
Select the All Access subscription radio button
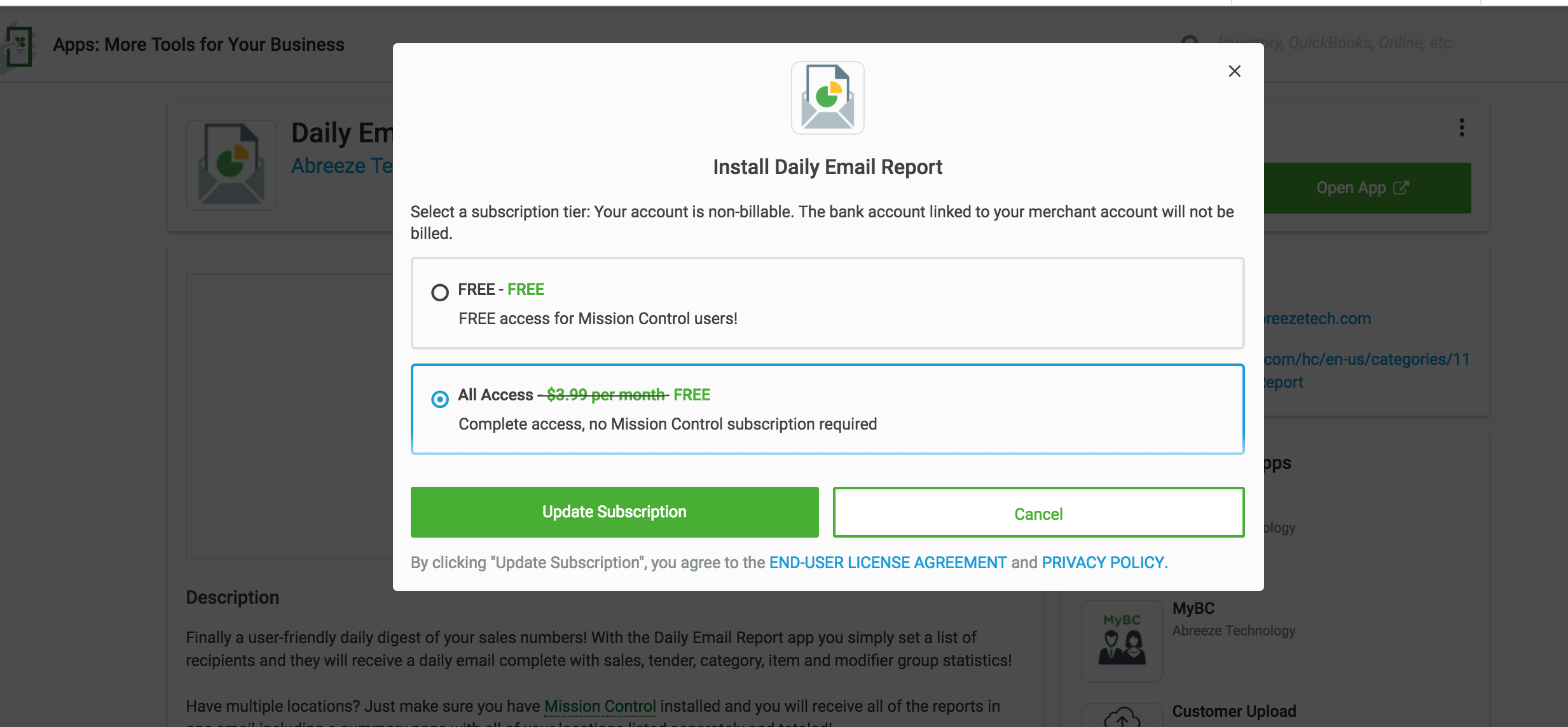[439, 399]
